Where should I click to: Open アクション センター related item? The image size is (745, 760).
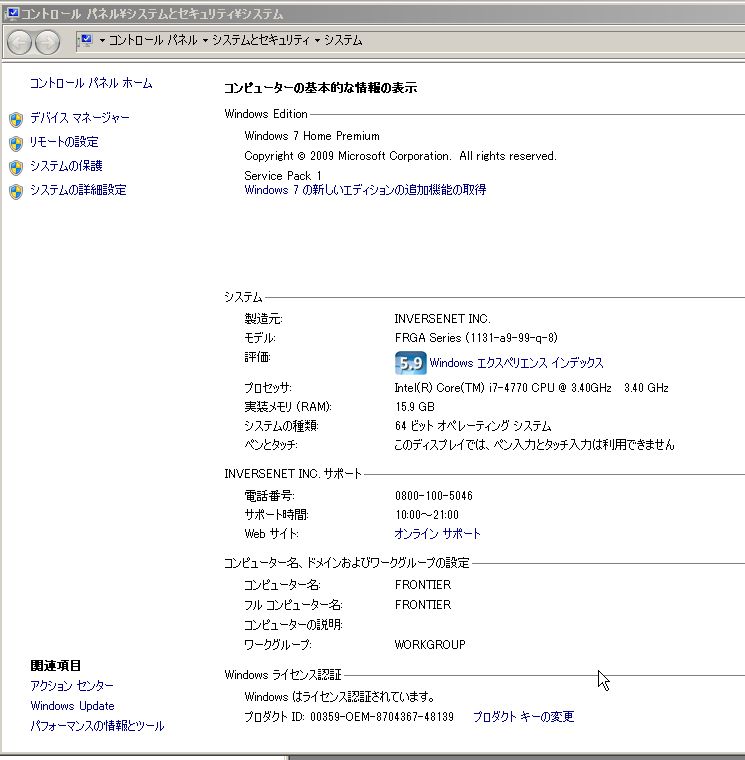pos(72,686)
